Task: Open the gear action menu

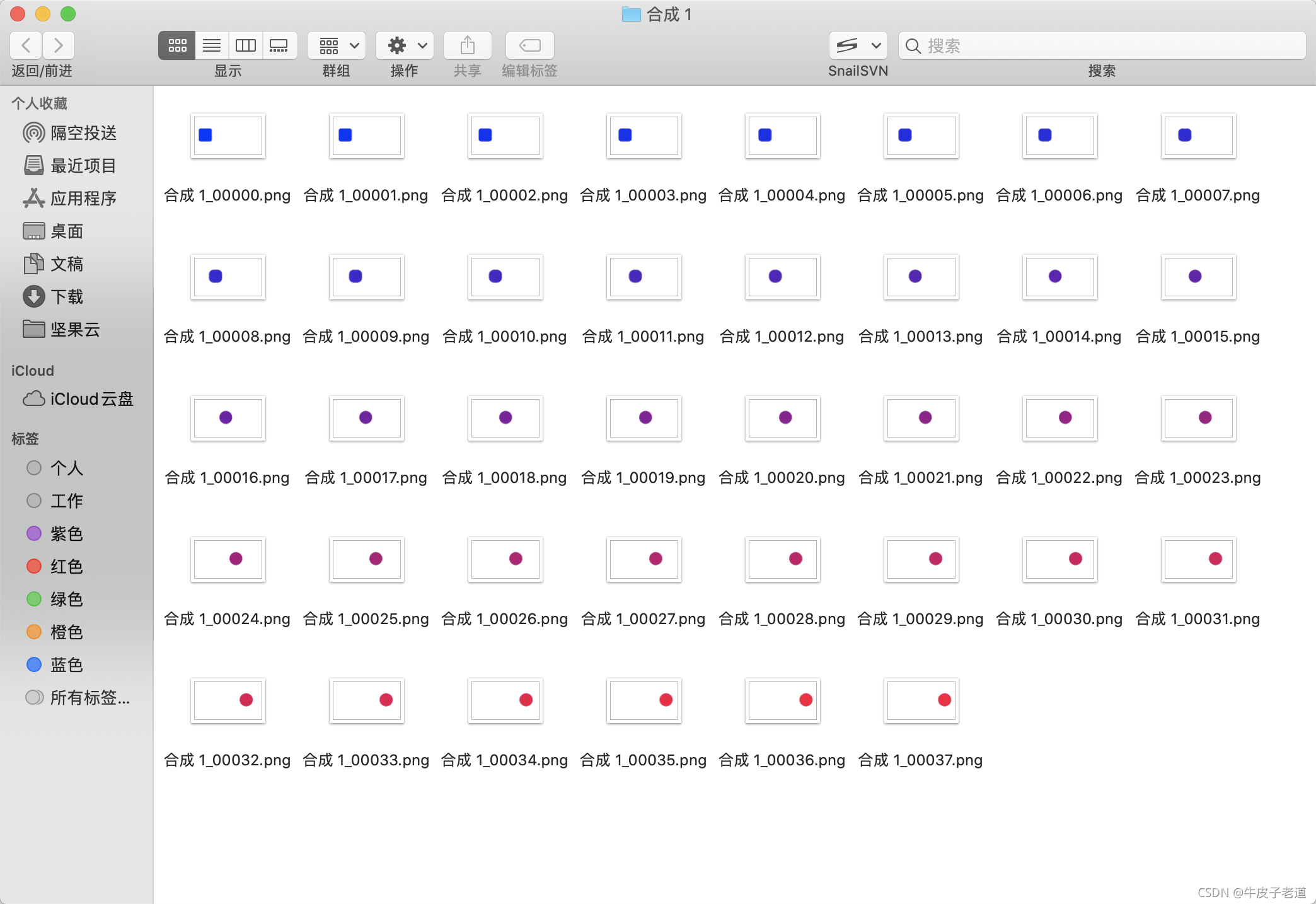Action: tap(405, 45)
